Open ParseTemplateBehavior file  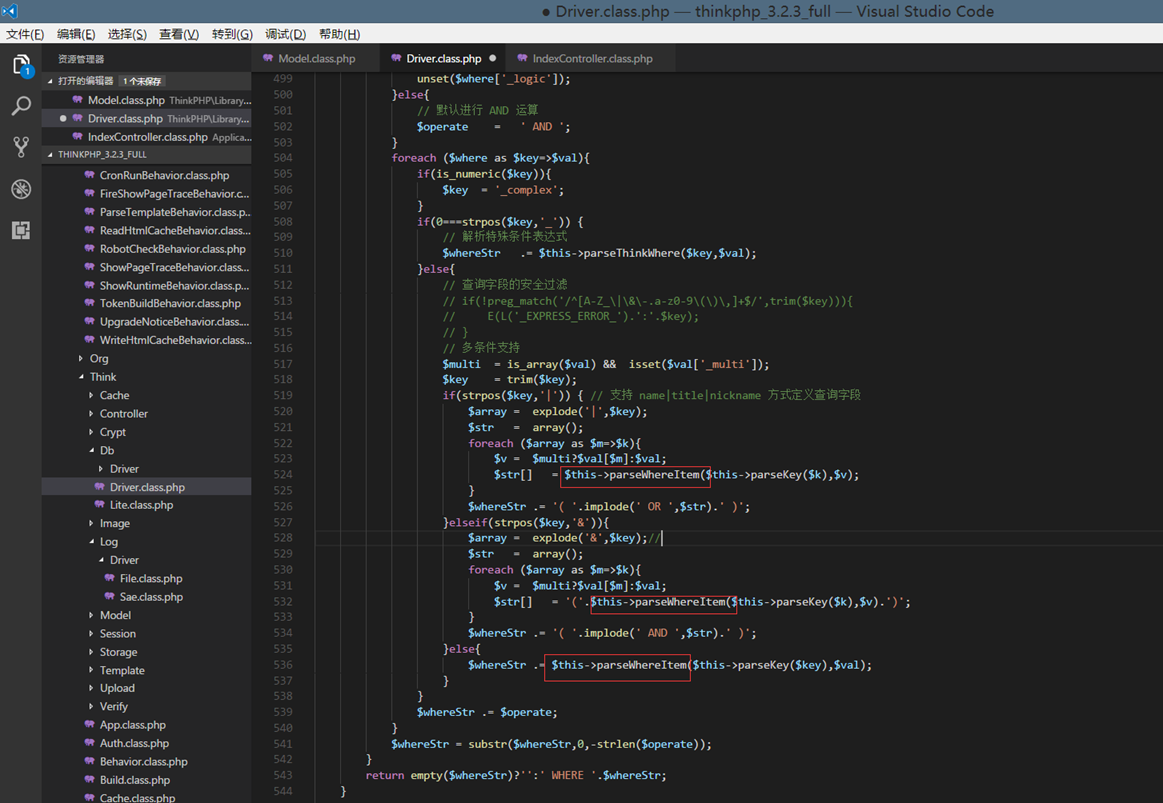147,212
